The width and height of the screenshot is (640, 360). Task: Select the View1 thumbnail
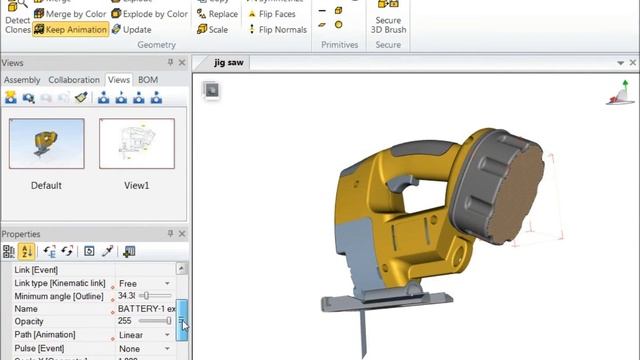tap(137, 144)
